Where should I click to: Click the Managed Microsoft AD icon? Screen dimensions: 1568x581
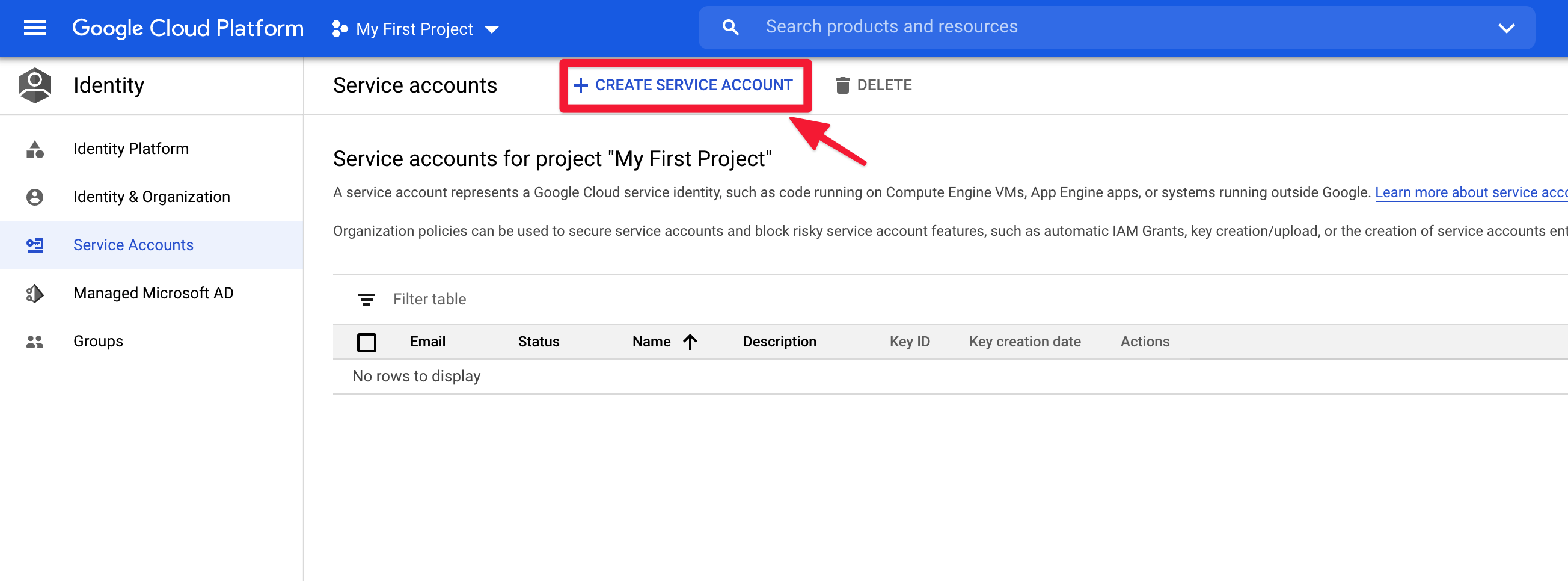pos(35,294)
